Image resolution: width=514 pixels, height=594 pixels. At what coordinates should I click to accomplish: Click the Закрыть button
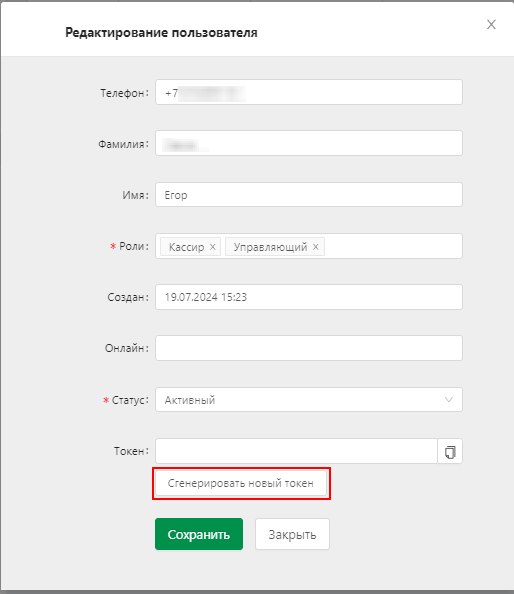point(292,534)
